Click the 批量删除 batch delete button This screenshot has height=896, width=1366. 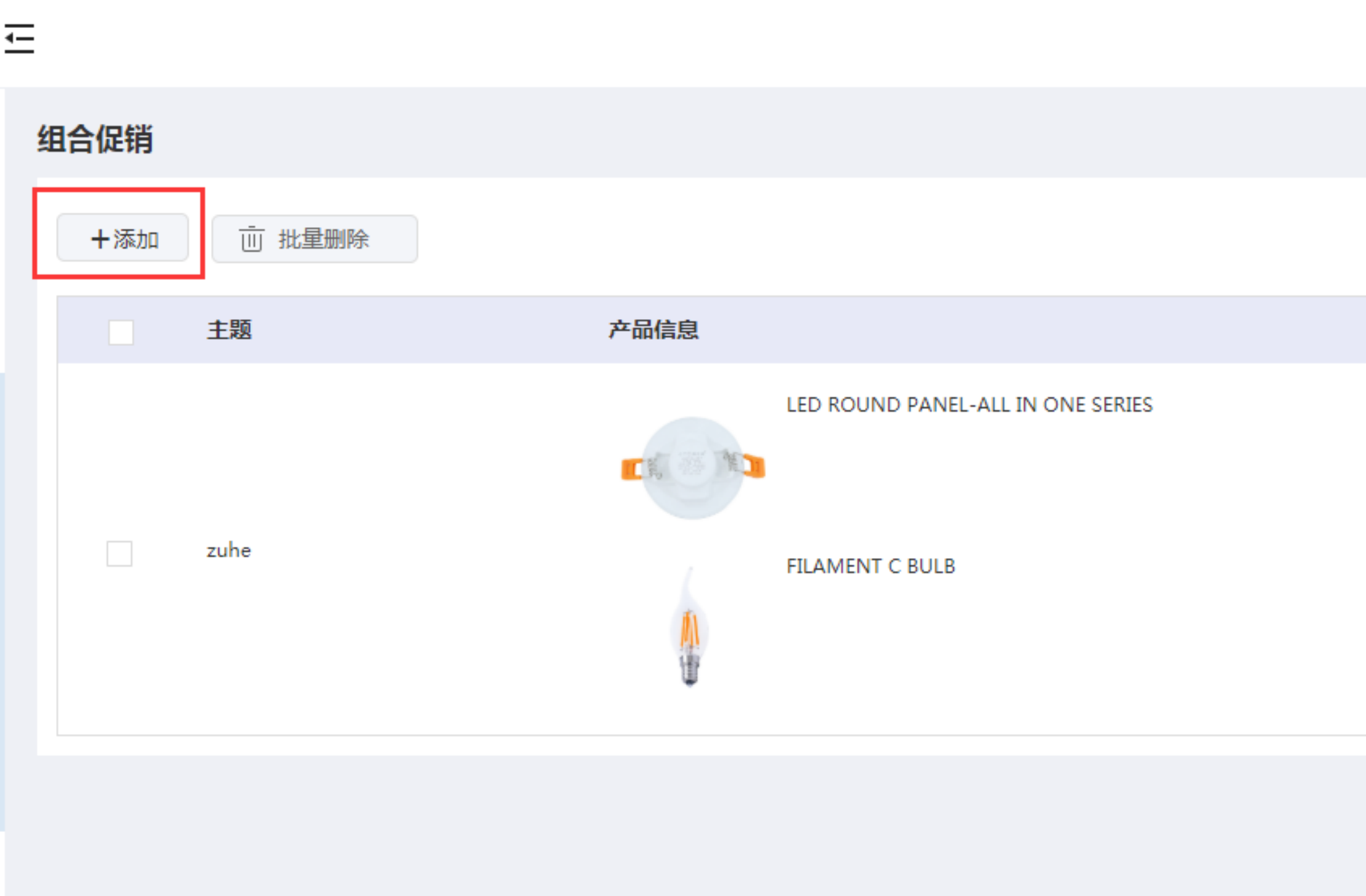coord(314,239)
